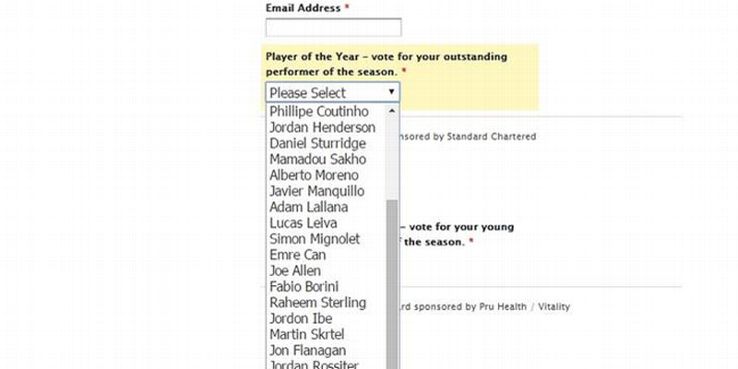This screenshot has height=369, width=738.
Task: Click the dropdown arrow beside Please Select
Action: pyautogui.click(x=391, y=92)
